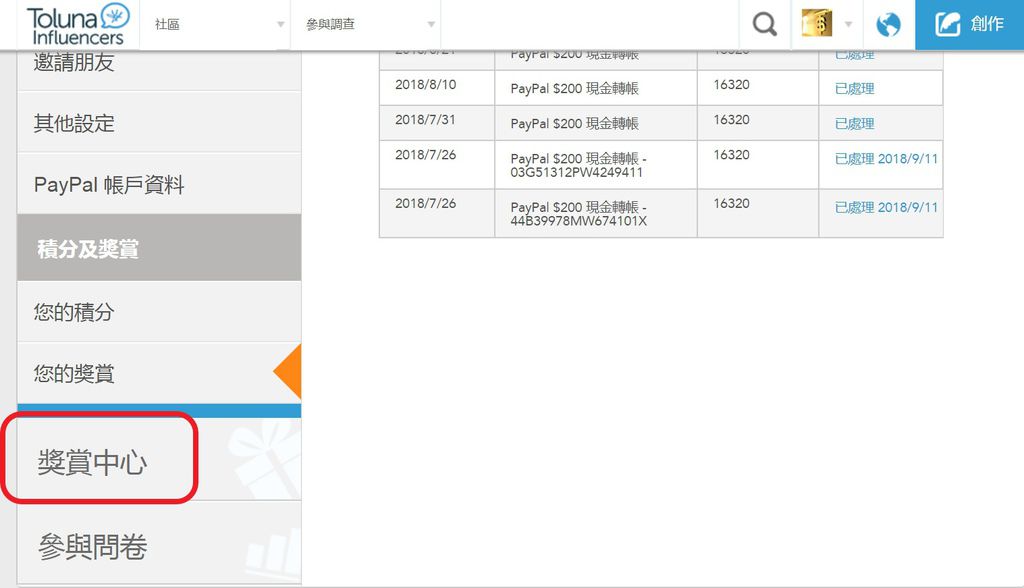Open 您的積分 in the sidebar
Viewport: 1024px width, 588px height.
[x=159, y=312]
